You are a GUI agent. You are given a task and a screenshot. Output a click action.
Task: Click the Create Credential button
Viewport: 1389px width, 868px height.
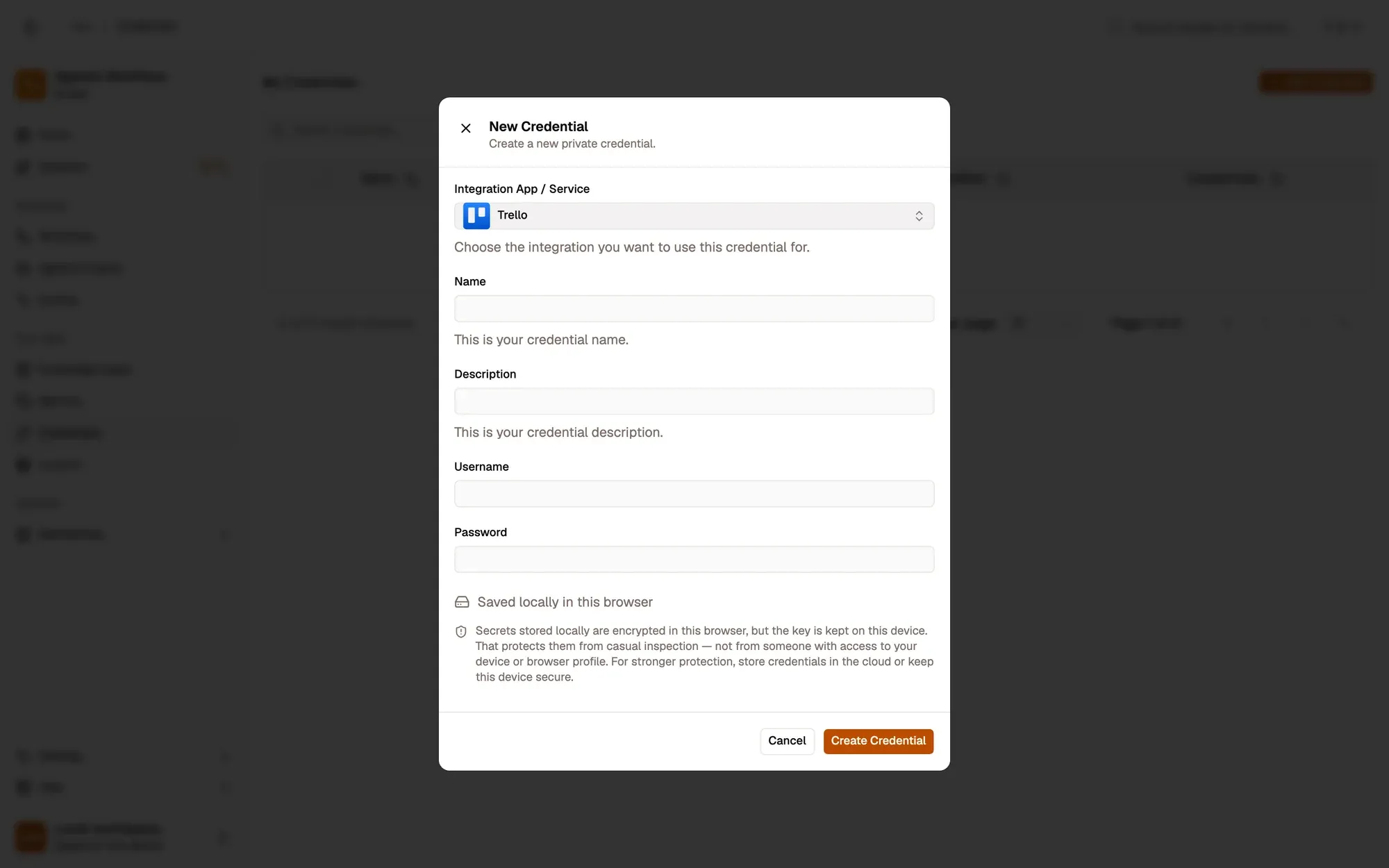coord(879,741)
